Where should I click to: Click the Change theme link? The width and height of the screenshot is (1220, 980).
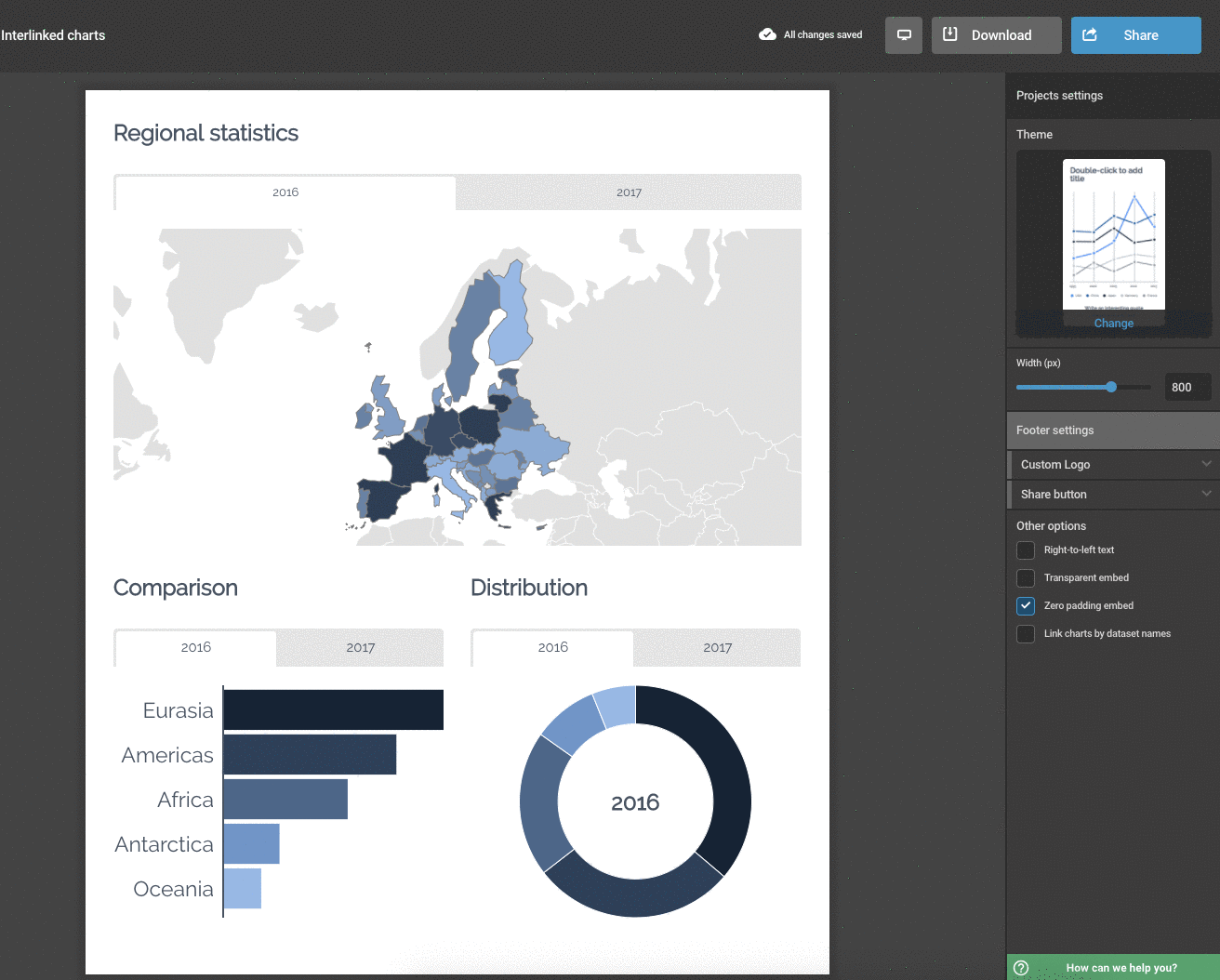1113,324
